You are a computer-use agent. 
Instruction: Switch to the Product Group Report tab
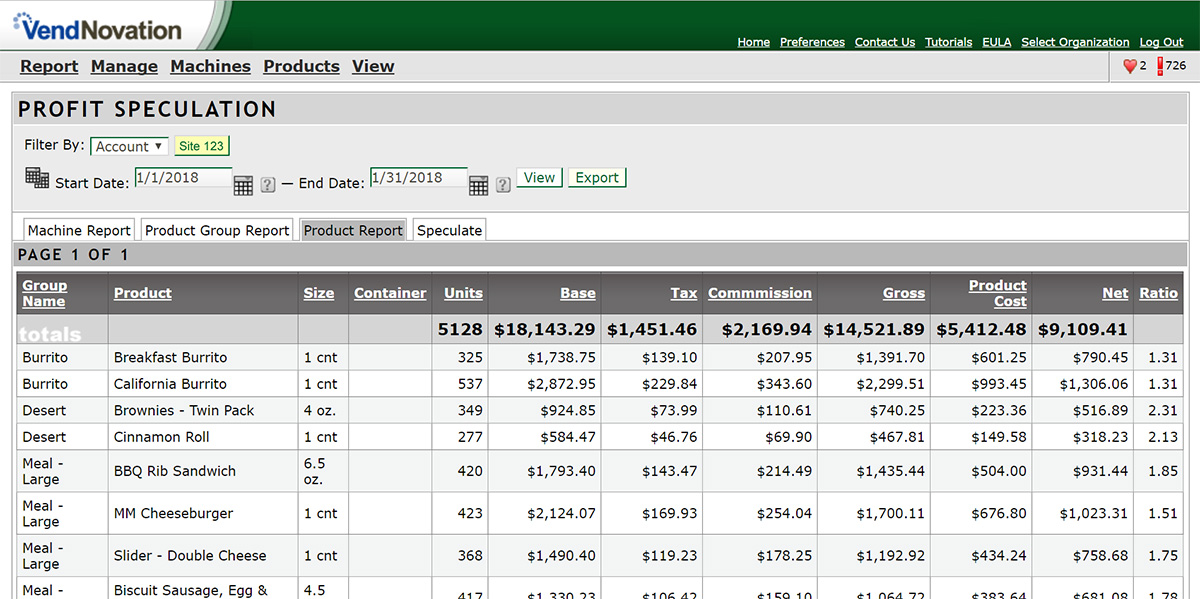217,230
